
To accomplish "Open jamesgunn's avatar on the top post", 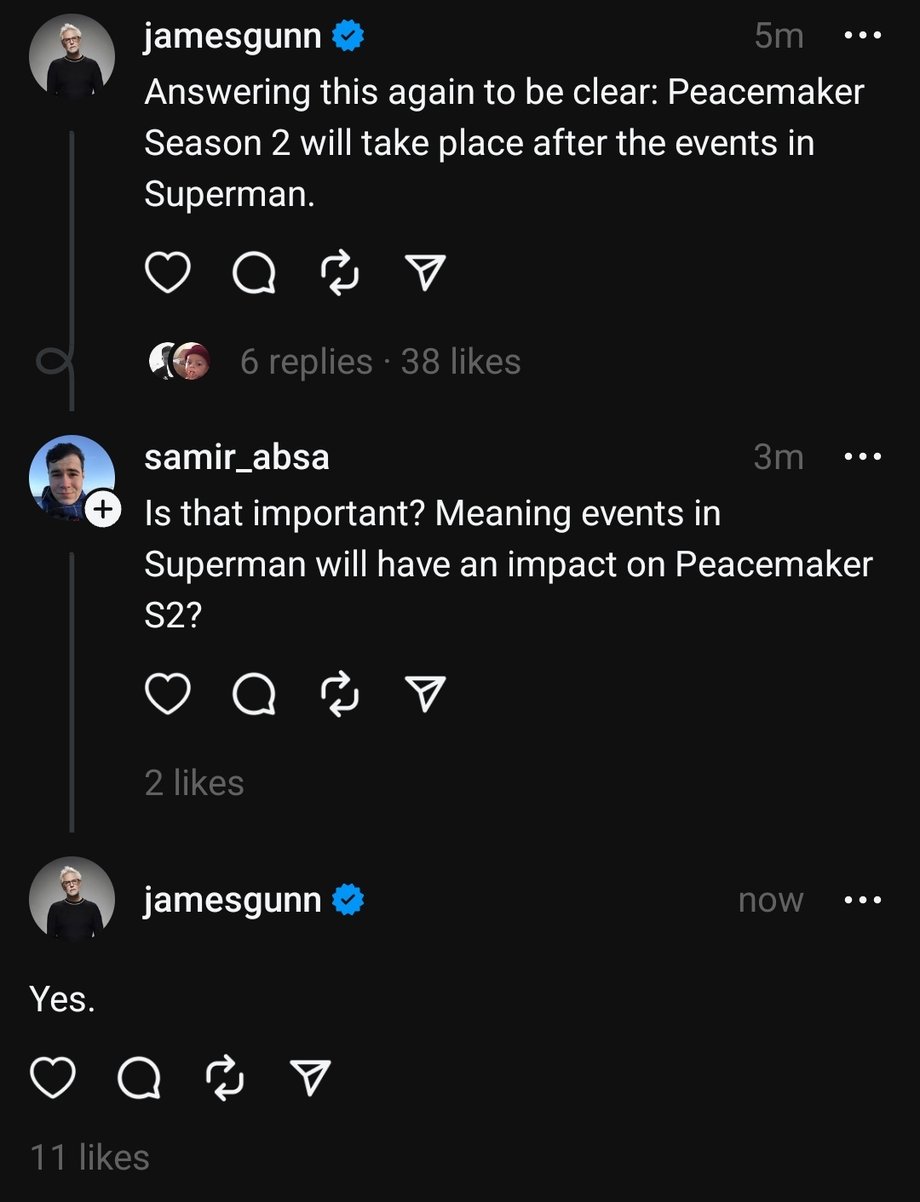I will click(x=72, y=56).
